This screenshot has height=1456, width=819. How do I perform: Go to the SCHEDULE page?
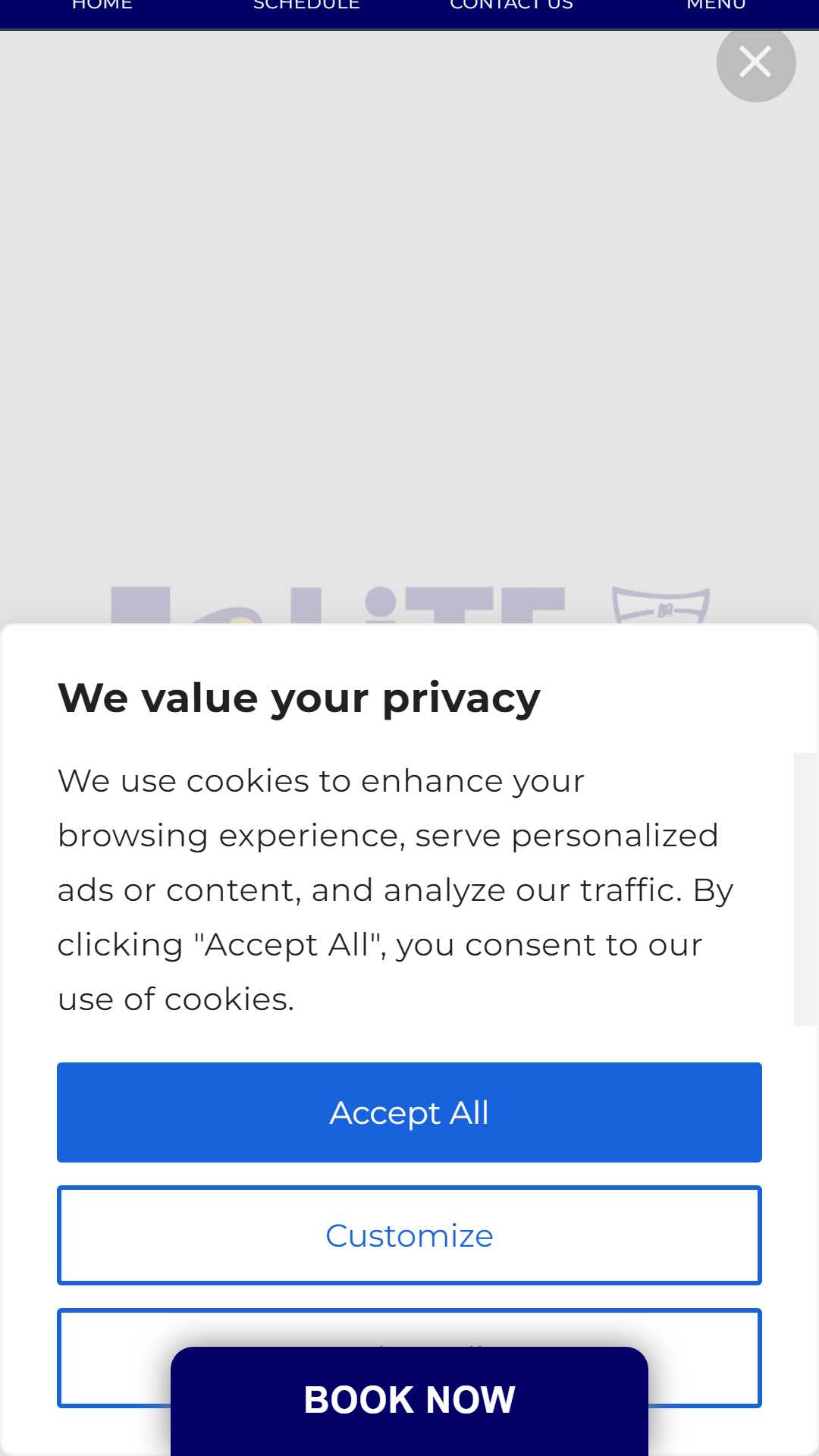[x=306, y=6]
